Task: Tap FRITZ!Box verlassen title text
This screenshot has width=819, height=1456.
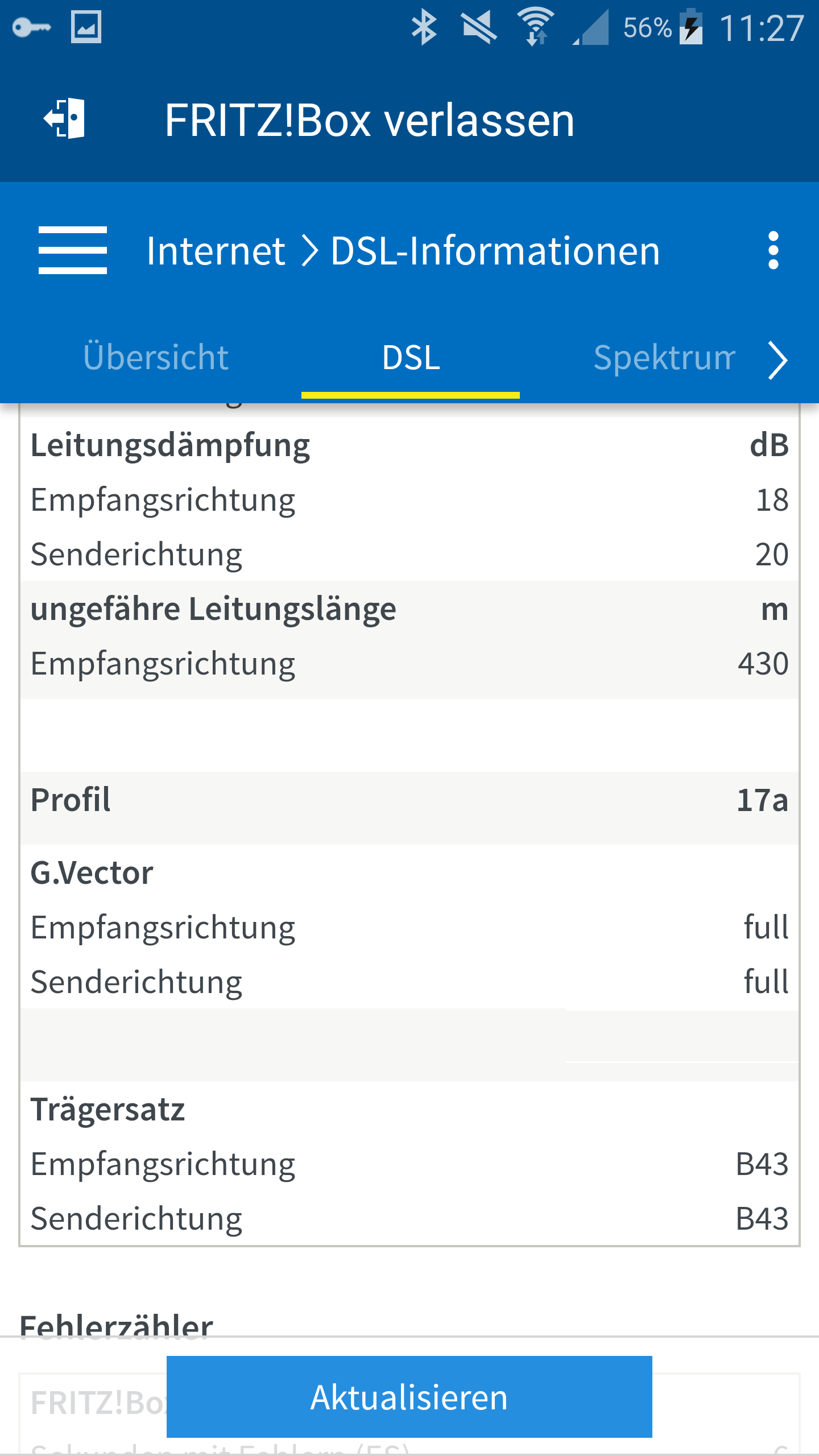Action: coord(370,121)
